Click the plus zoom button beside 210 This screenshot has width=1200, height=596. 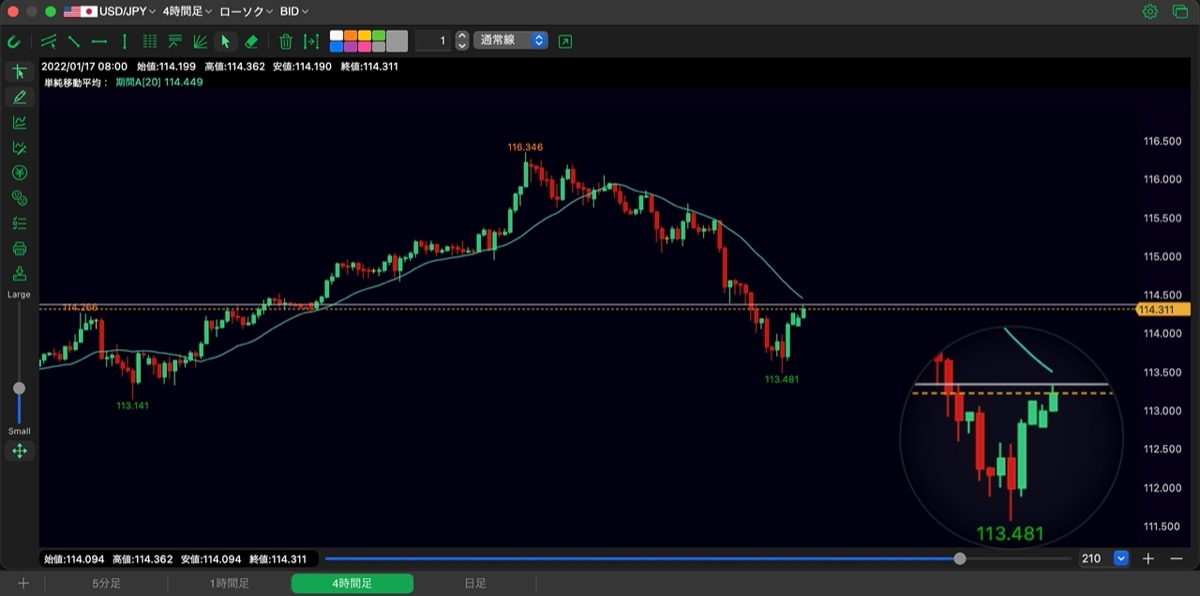click(x=1148, y=559)
